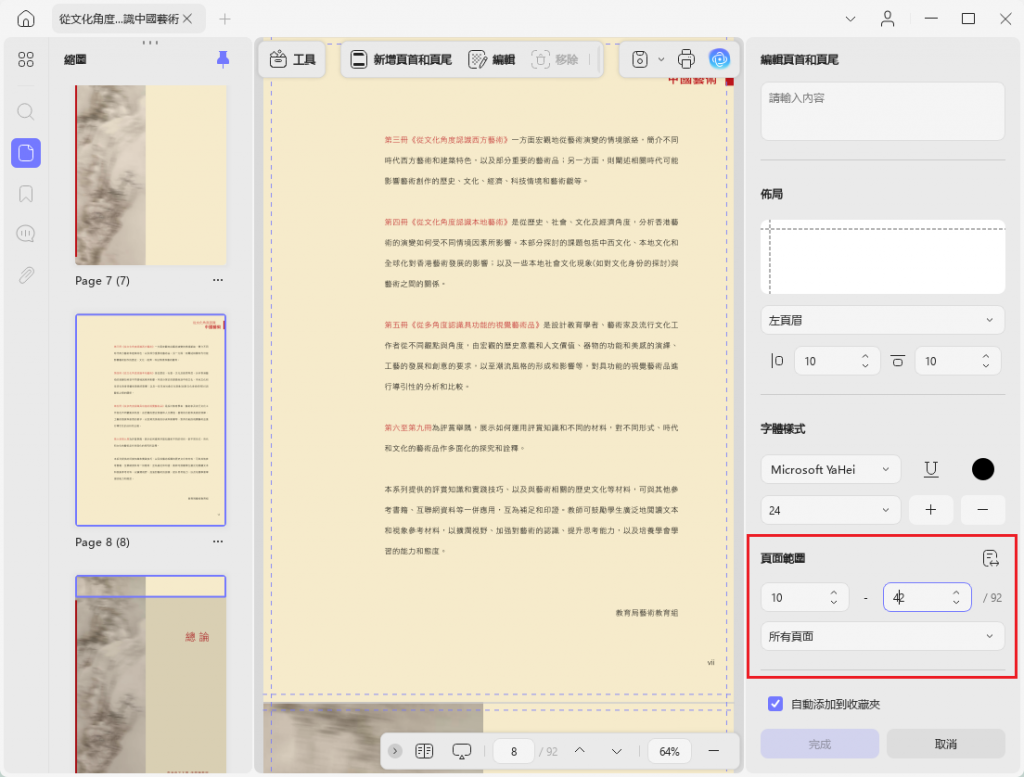
Task: Open the user account icon
Action: pyautogui.click(x=888, y=18)
